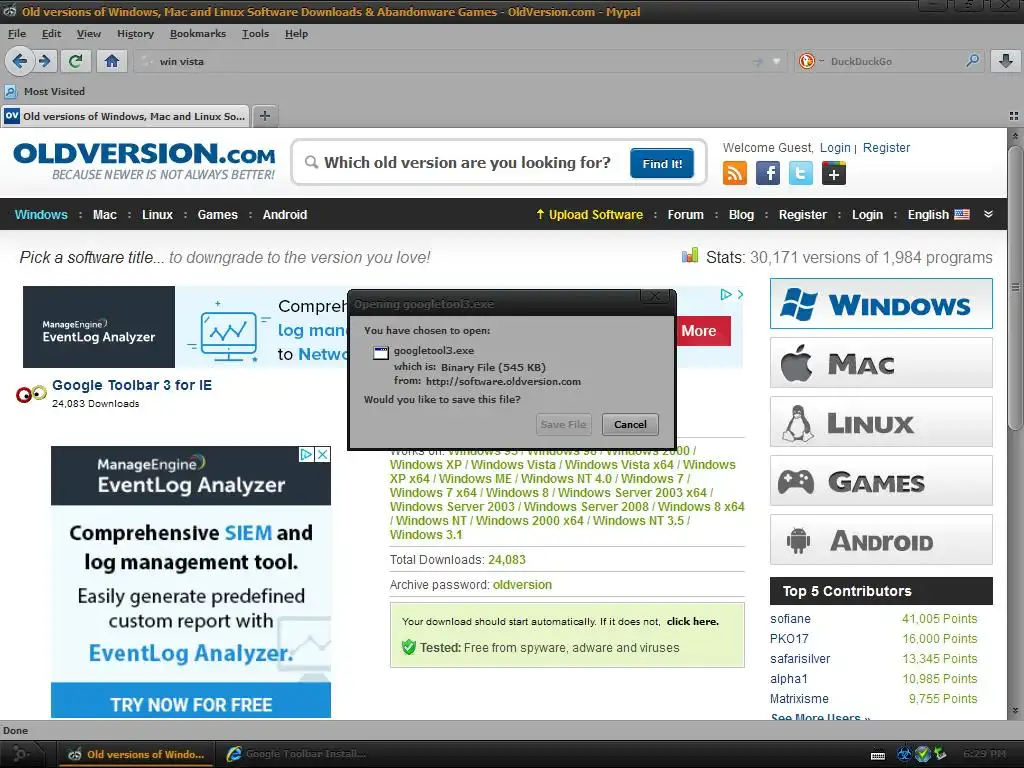Open the Forum nav link
Screen dimensions: 1024x768
coord(685,214)
